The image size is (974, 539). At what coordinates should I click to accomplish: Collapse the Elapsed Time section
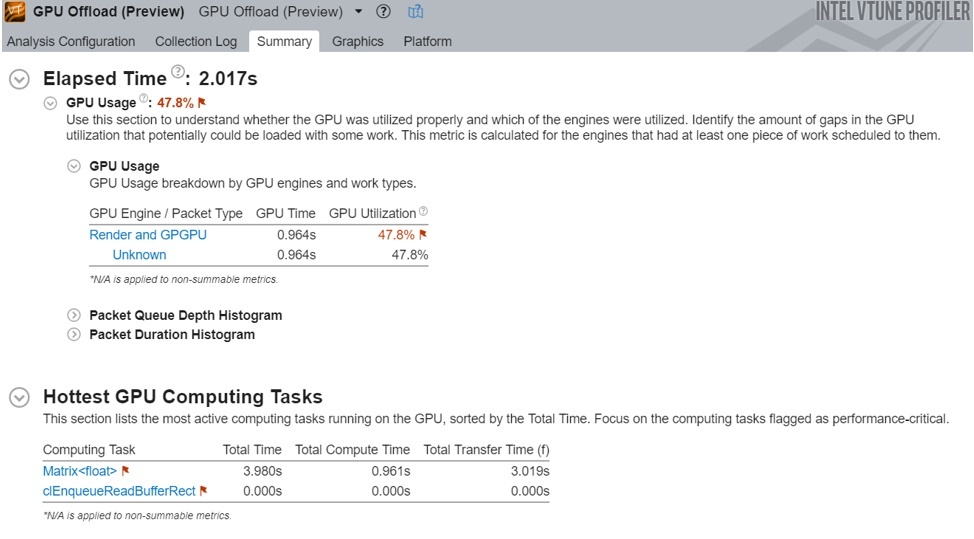tap(19, 79)
